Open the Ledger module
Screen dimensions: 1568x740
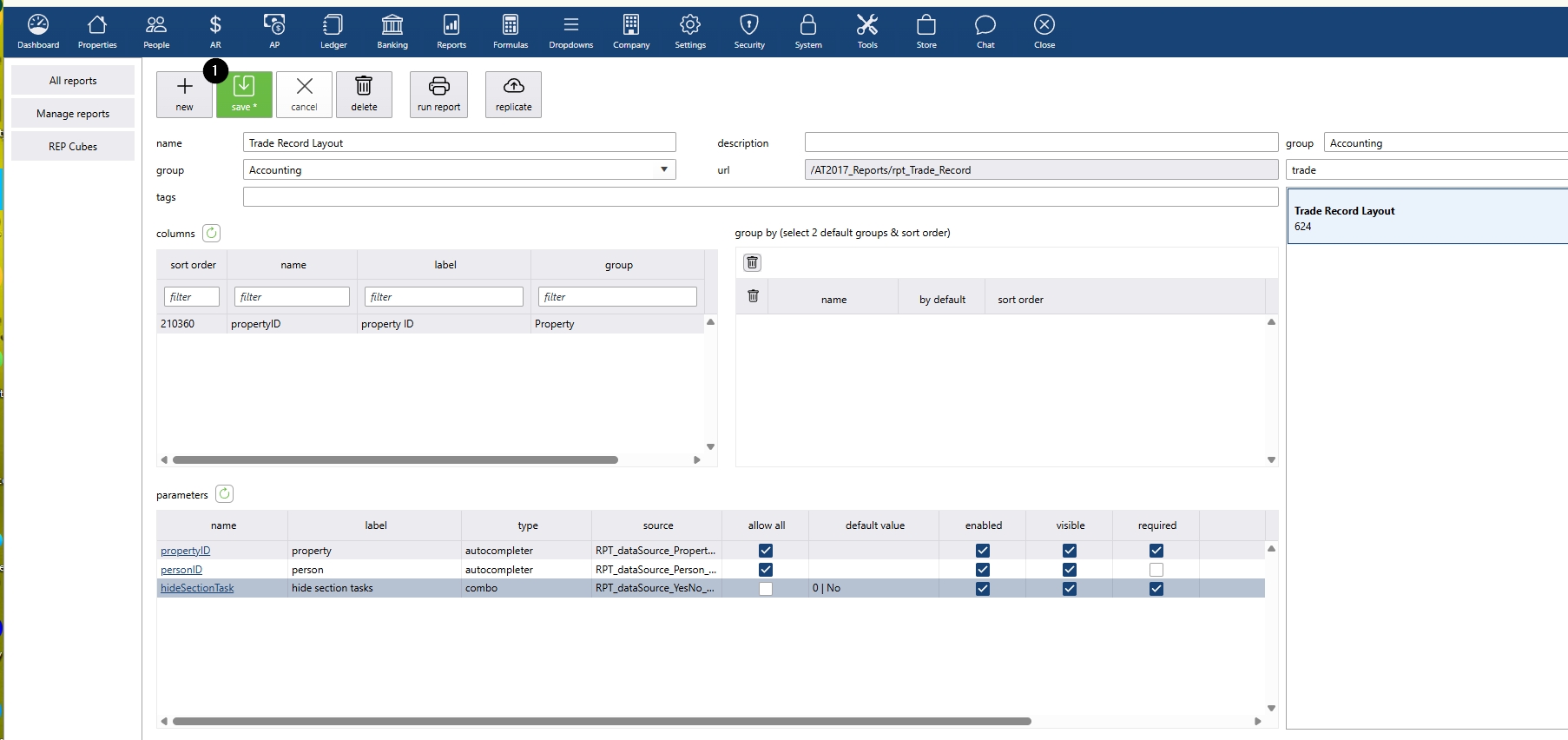pyautogui.click(x=333, y=32)
